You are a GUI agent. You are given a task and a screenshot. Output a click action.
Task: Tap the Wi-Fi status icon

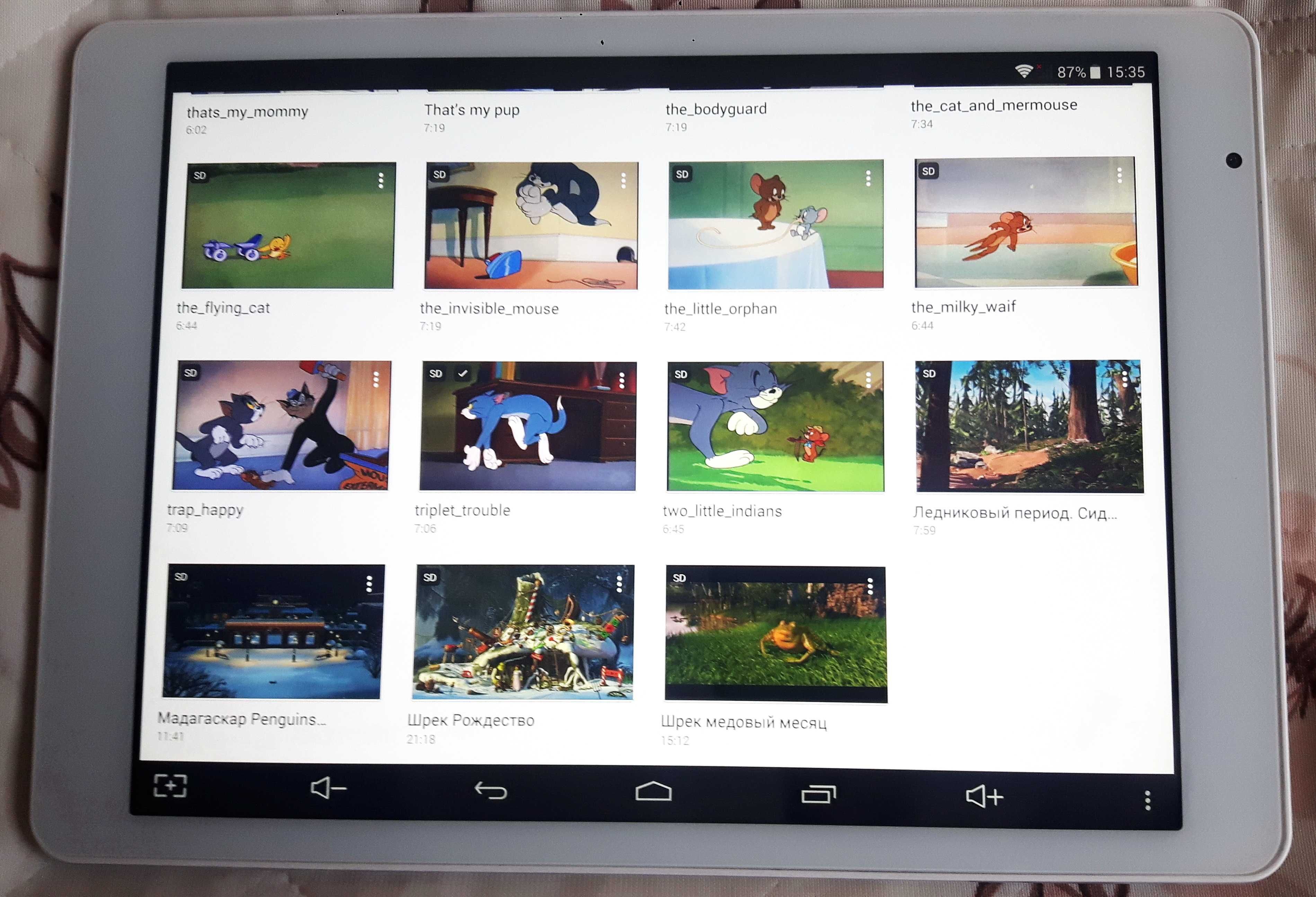pyautogui.click(x=1024, y=71)
